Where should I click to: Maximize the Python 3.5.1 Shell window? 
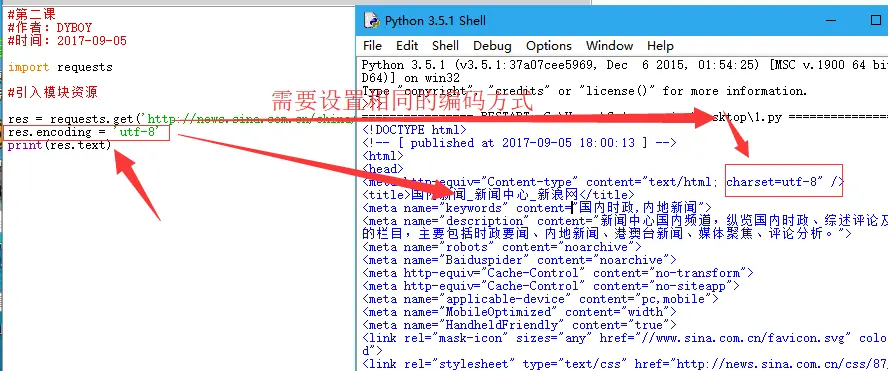tap(876, 20)
